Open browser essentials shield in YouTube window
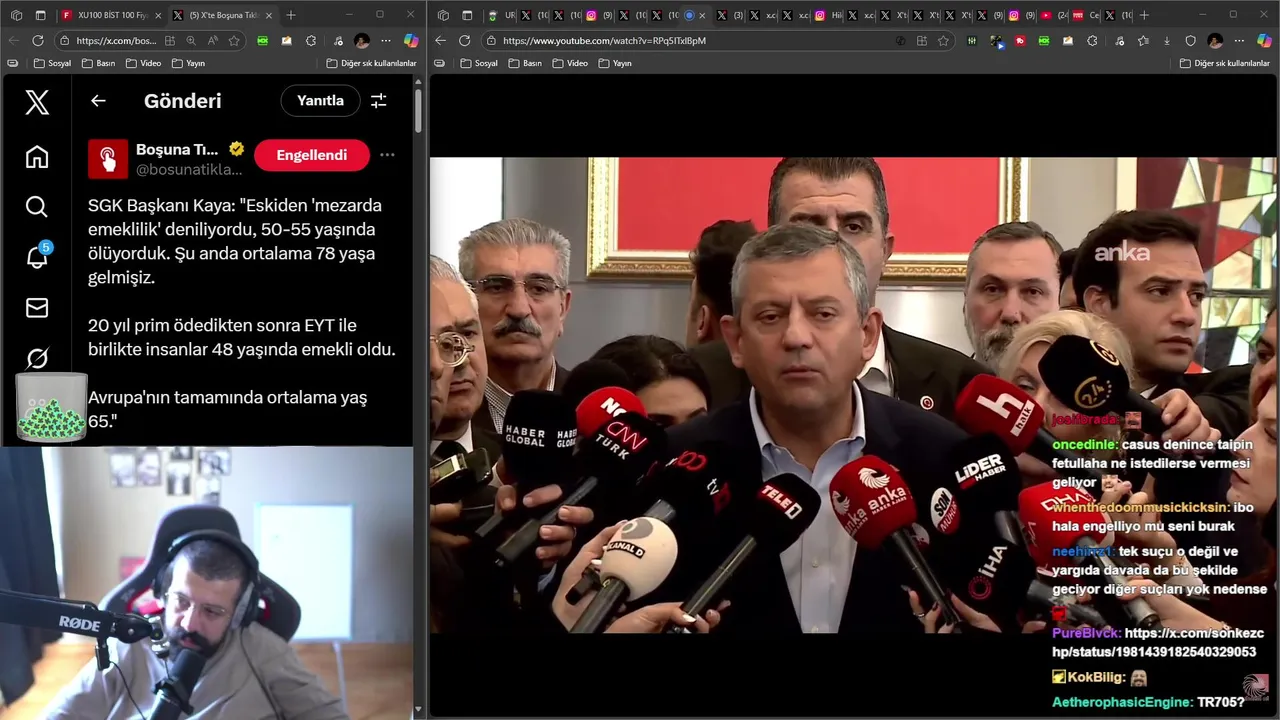 pyautogui.click(x=1191, y=41)
